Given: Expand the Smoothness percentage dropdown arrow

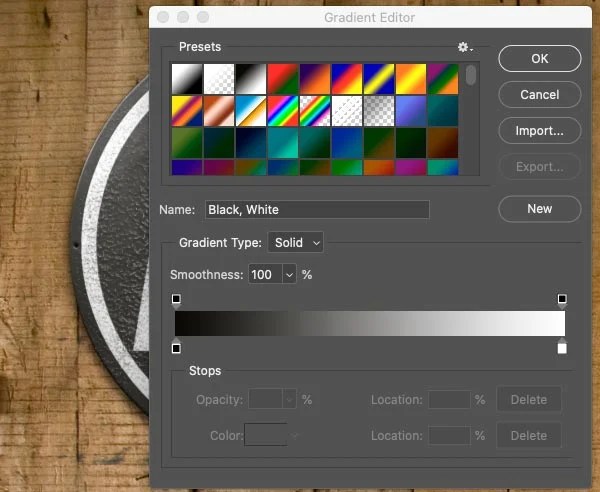Looking at the screenshot, I should click(x=289, y=274).
